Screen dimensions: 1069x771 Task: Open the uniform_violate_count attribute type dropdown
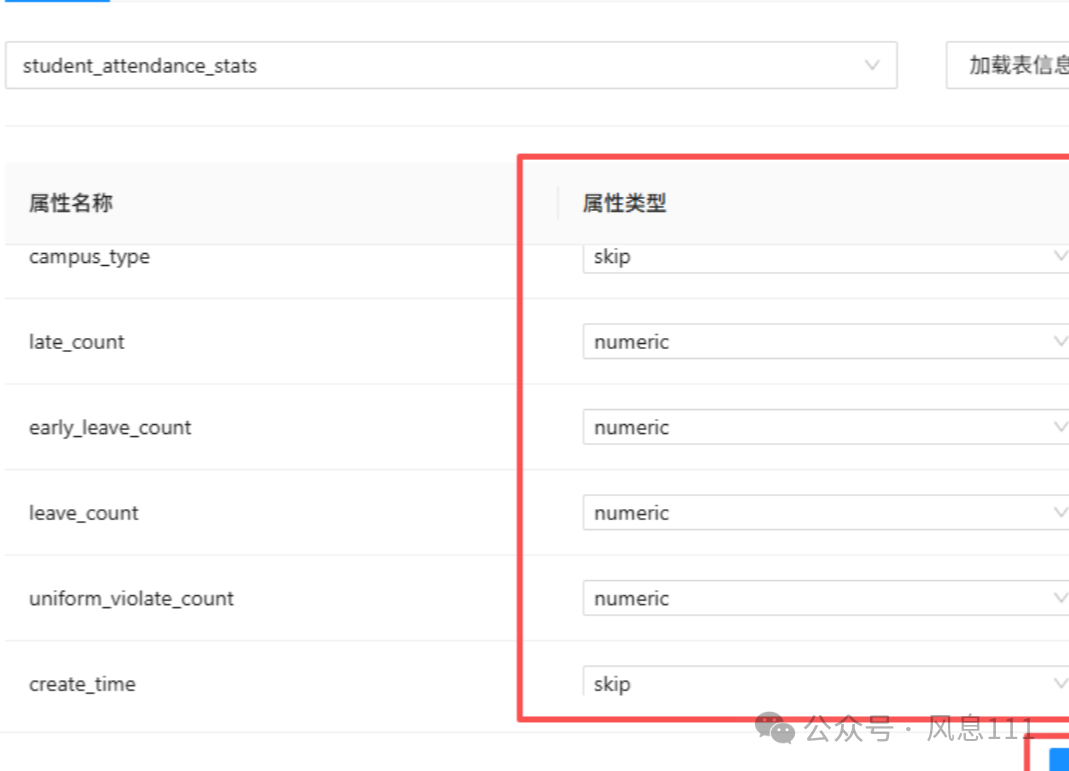tap(826, 598)
